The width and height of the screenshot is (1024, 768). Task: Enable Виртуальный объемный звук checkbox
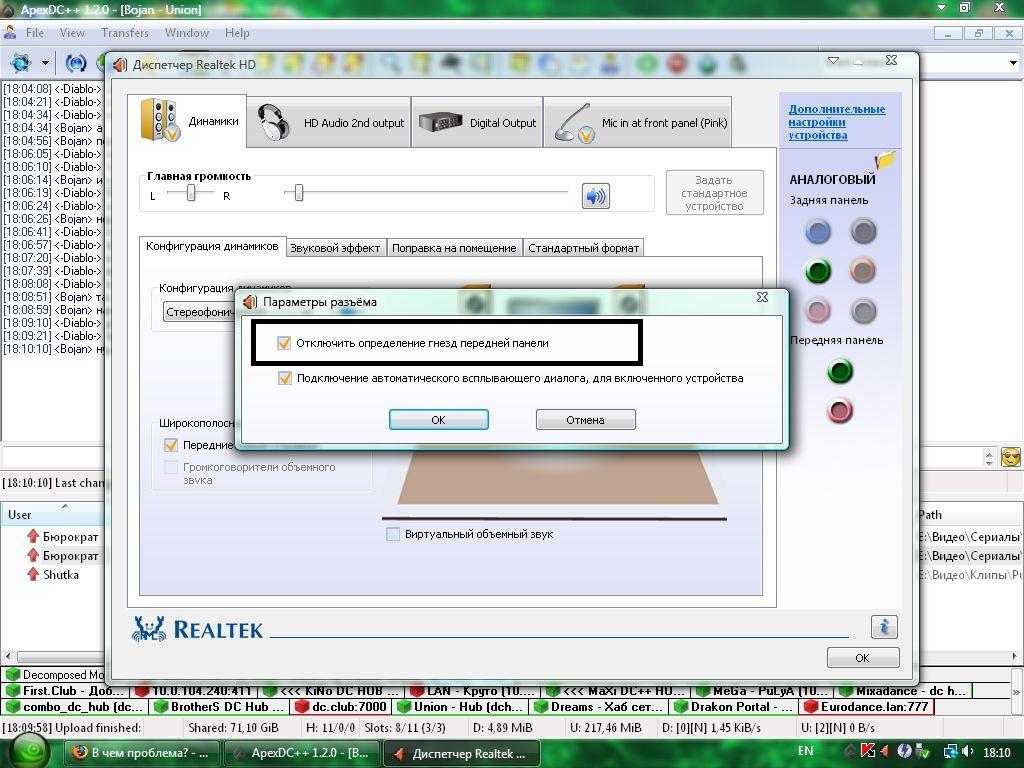click(393, 534)
